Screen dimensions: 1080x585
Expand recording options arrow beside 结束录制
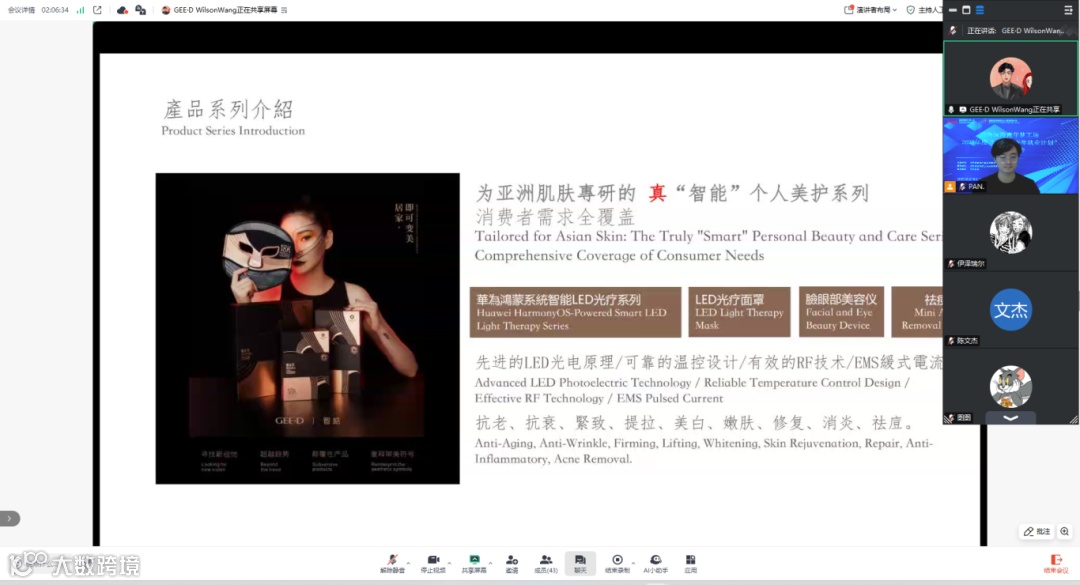(x=634, y=563)
